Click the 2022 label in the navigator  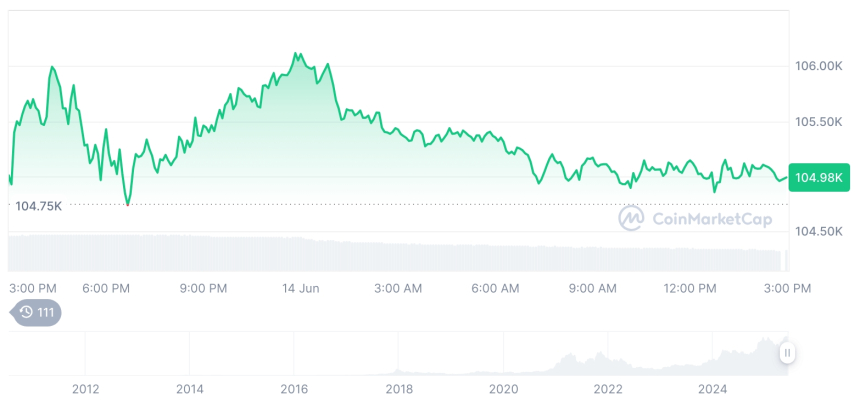coord(608,388)
